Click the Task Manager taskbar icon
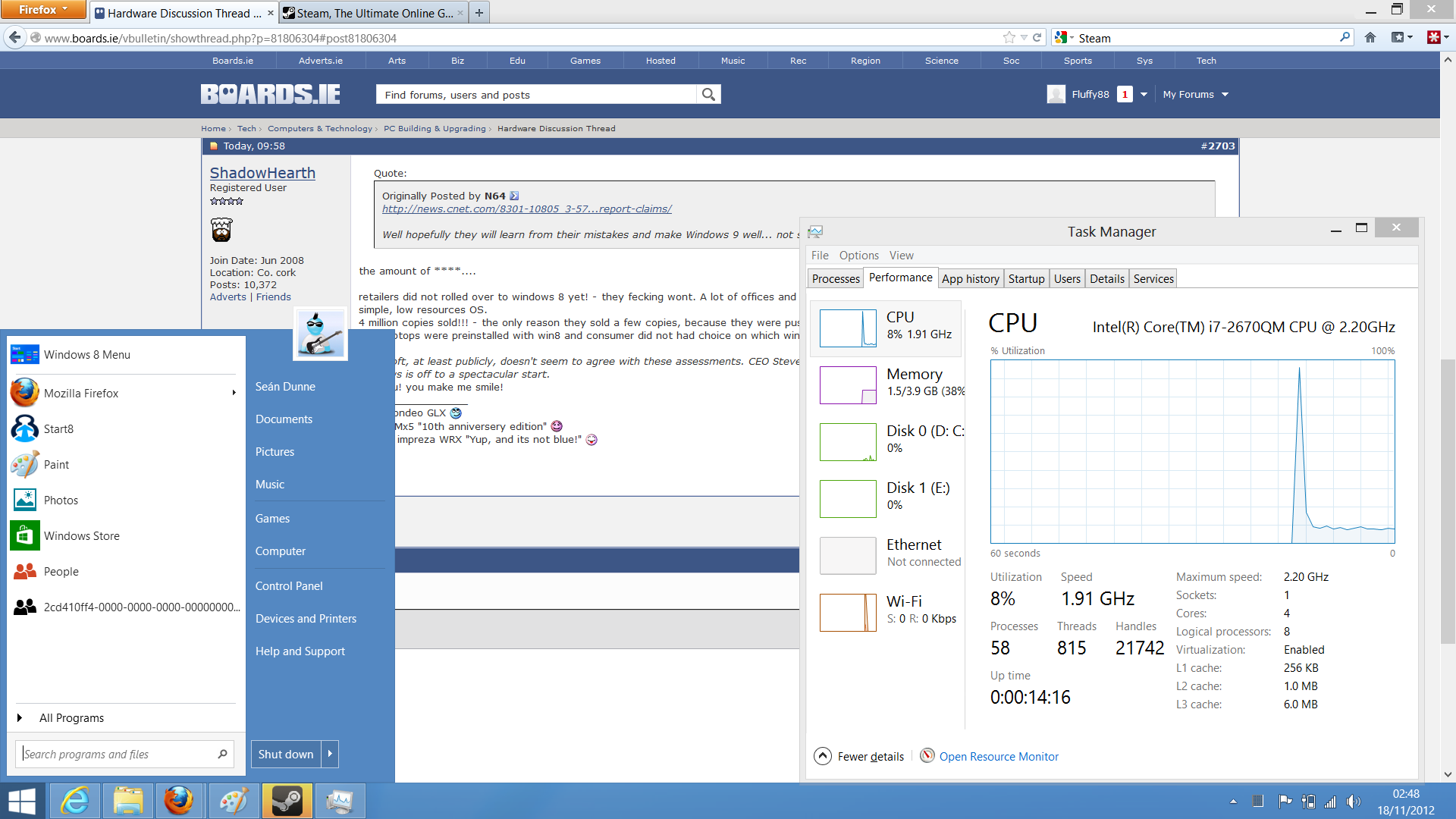Image resolution: width=1456 pixels, height=819 pixels. [x=340, y=801]
